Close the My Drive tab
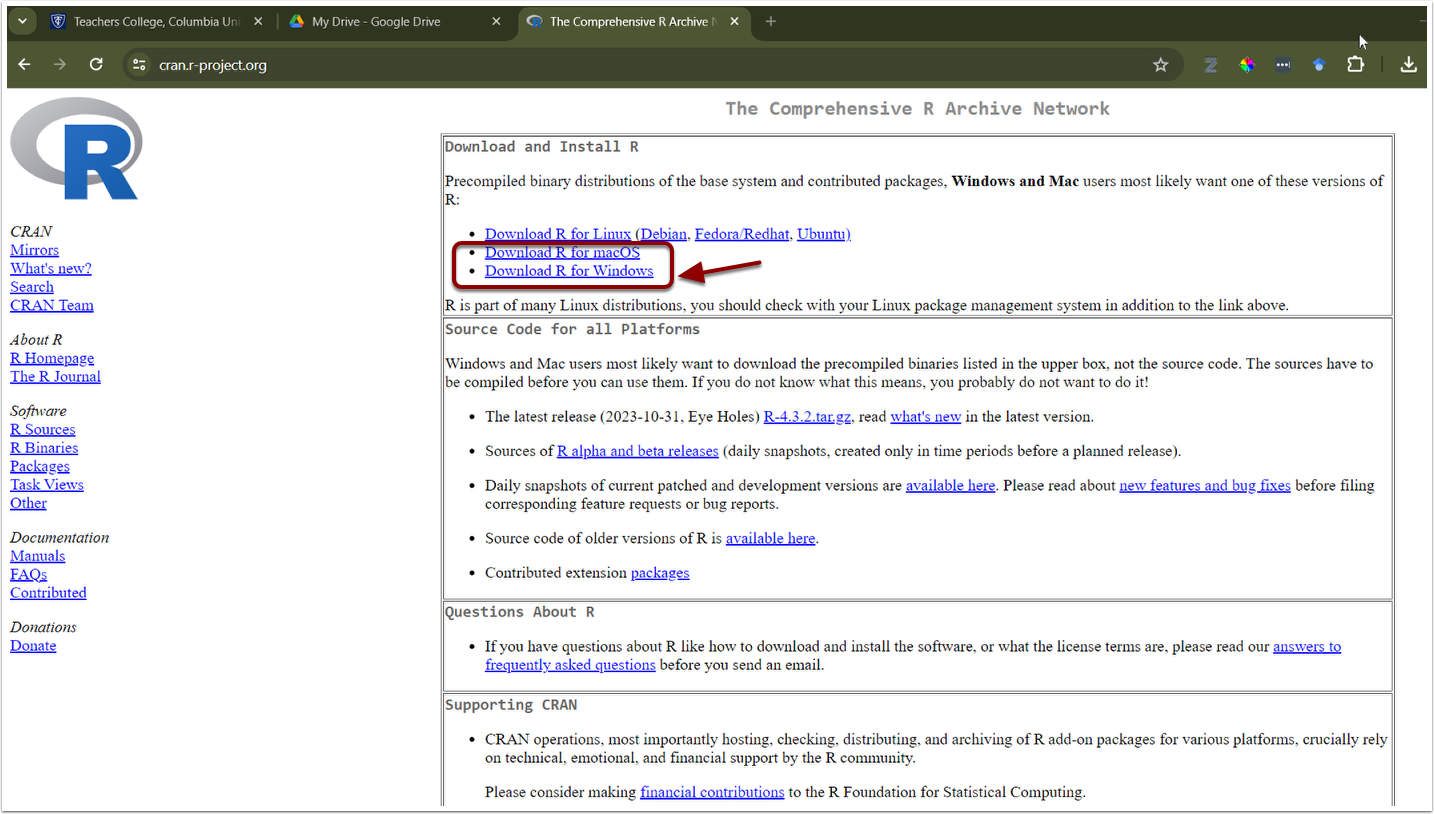Viewport: 1434px width, 814px height. [496, 21]
